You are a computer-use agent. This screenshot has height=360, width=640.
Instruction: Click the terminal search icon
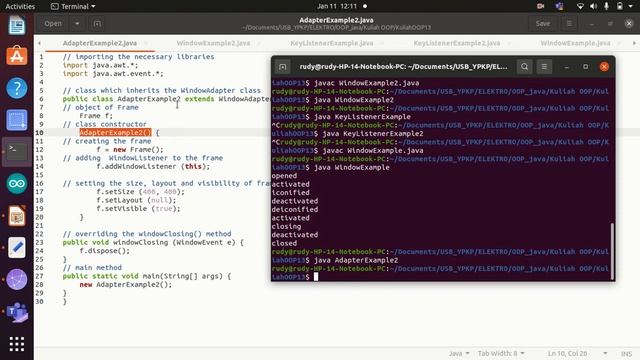524,67
